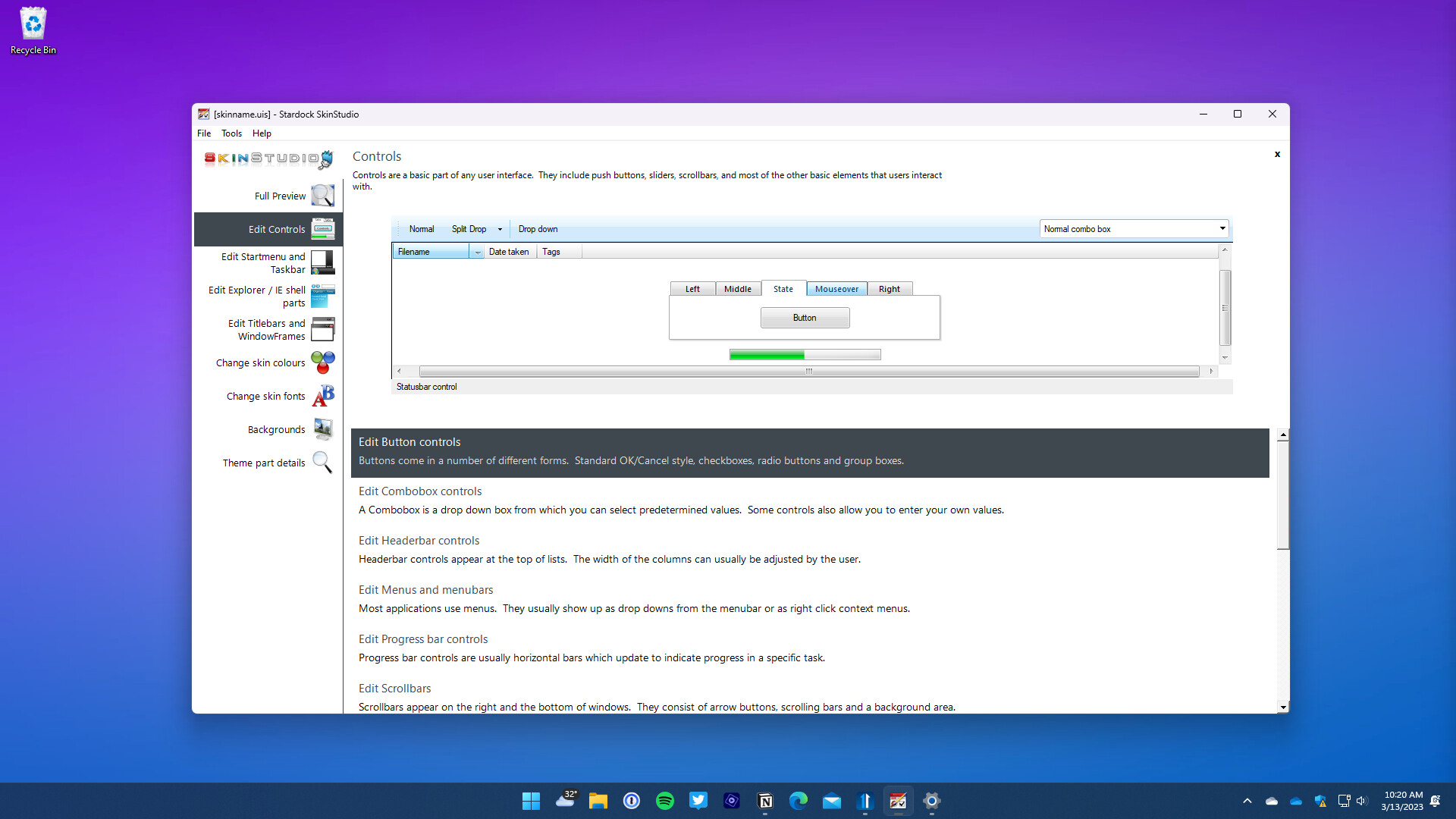Expand the Normal combo box dropdown
Image resolution: width=1456 pixels, height=819 pixels.
(x=1222, y=228)
